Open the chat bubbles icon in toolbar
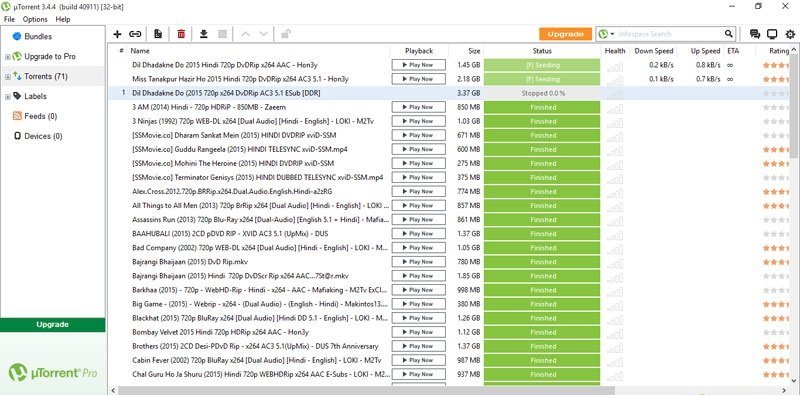This screenshot has width=800, height=395. pyautogui.click(x=755, y=34)
